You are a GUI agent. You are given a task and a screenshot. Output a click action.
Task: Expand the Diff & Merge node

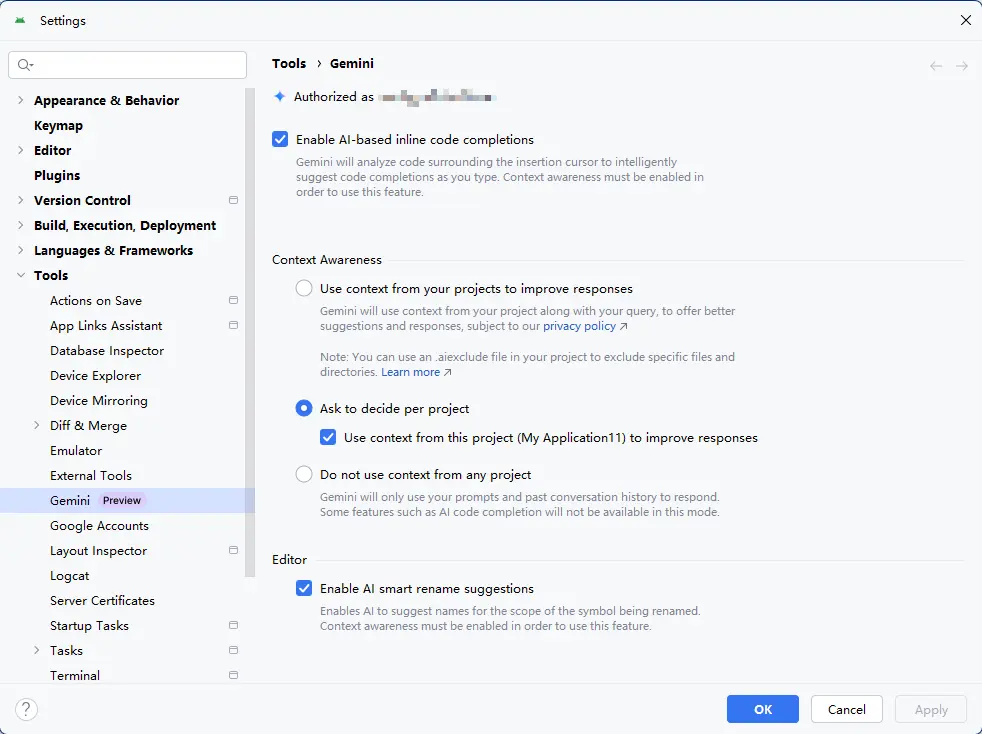[37, 425]
